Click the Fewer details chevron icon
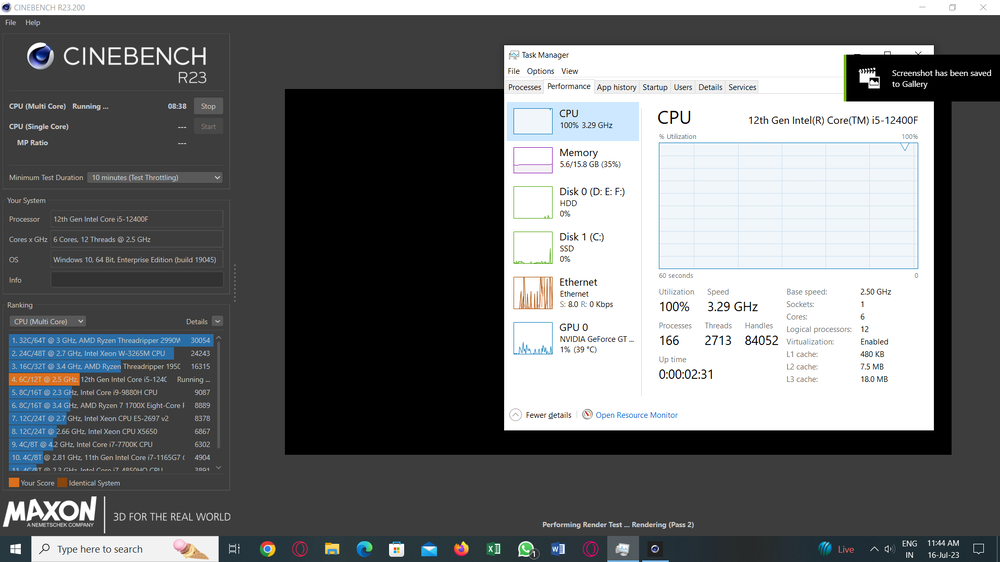This screenshot has height=562, width=1000. 515,415
